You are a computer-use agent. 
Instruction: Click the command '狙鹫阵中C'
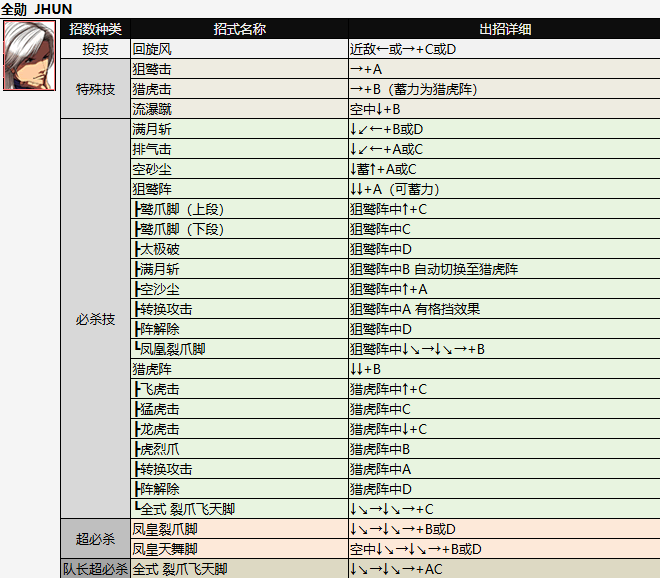[380, 229]
